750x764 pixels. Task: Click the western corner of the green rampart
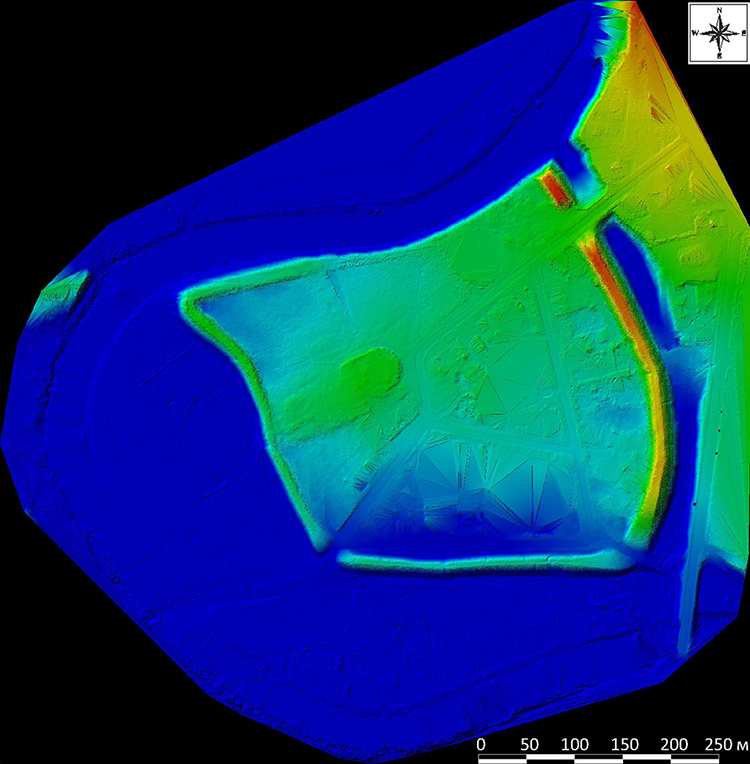click(192, 300)
